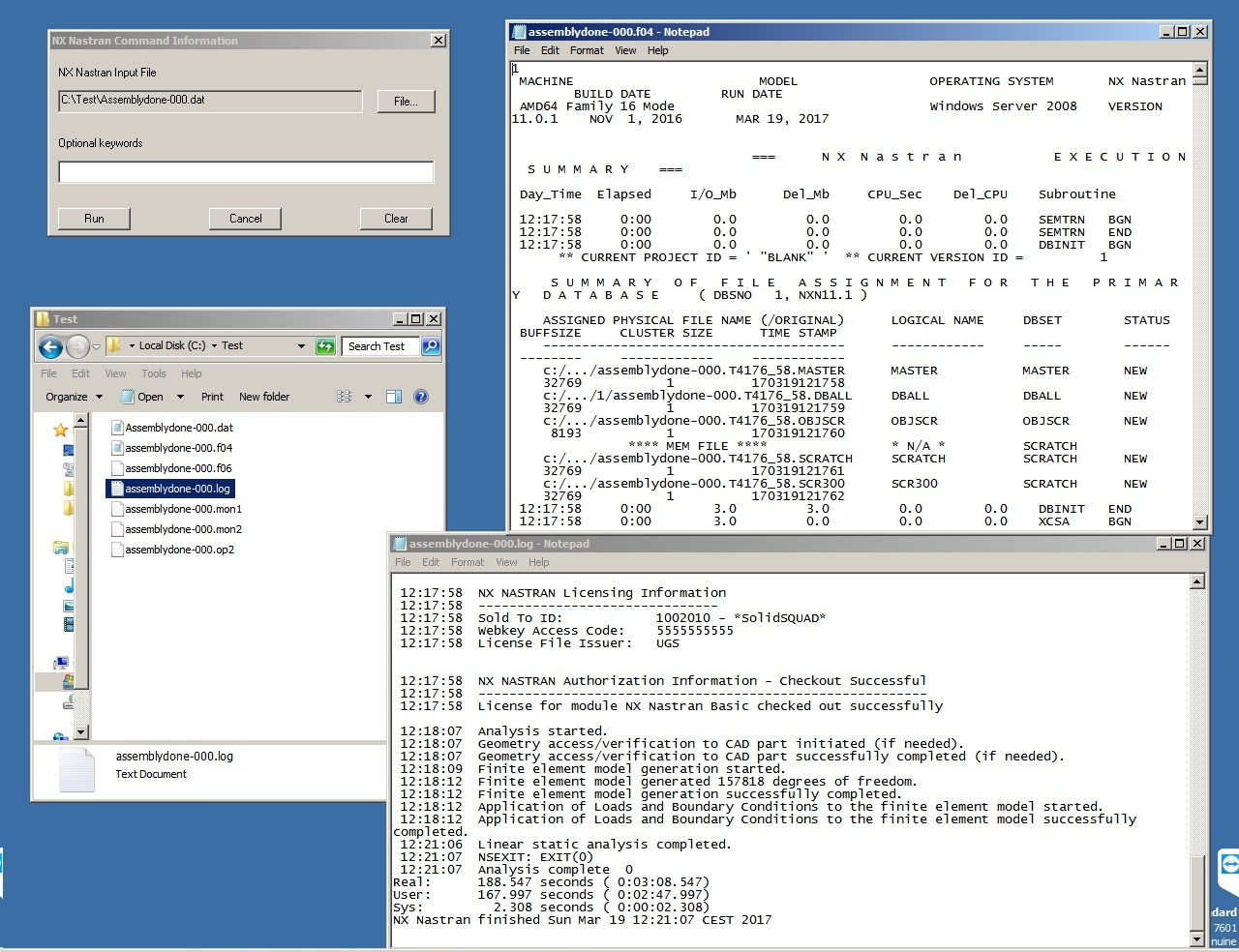Click the file icon of assemblydone-000.mon1
The width and height of the screenshot is (1239, 952).
[x=117, y=509]
